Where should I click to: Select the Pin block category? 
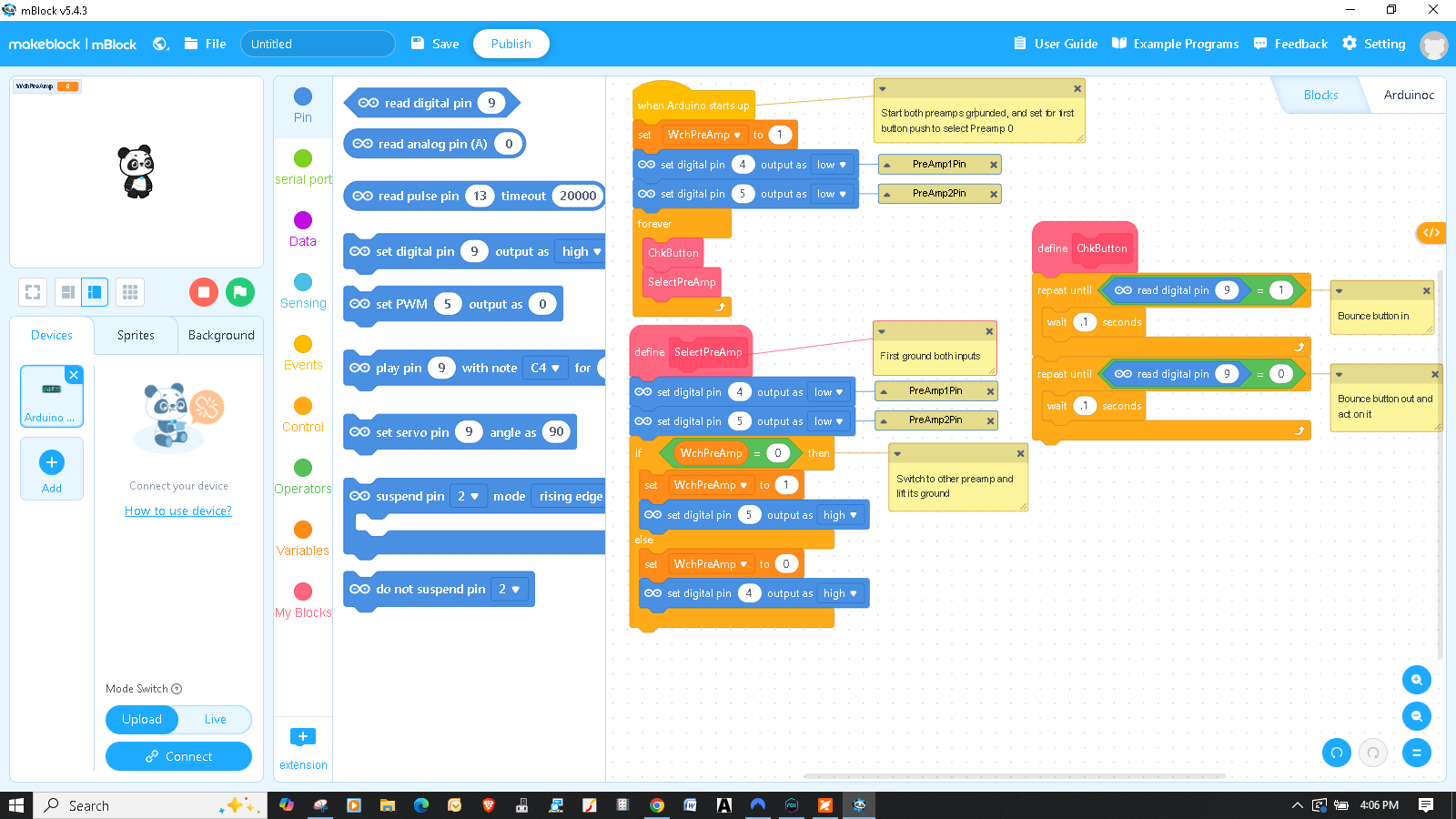pyautogui.click(x=303, y=106)
